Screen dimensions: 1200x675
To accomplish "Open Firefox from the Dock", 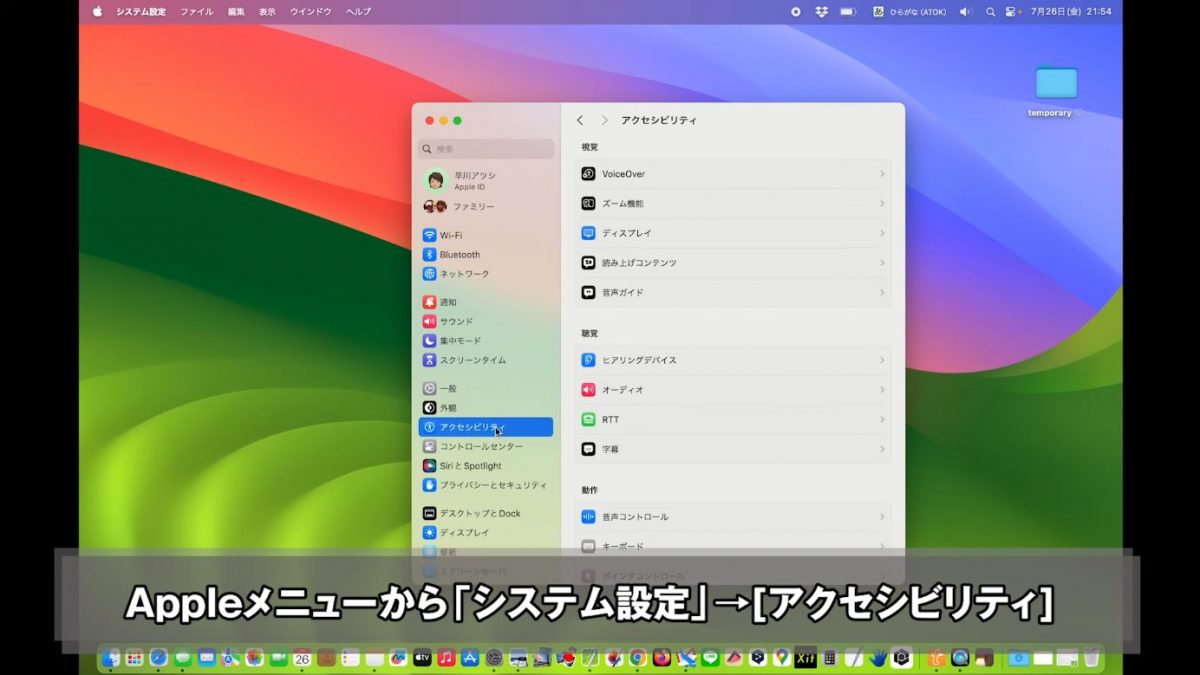I will [x=662, y=658].
